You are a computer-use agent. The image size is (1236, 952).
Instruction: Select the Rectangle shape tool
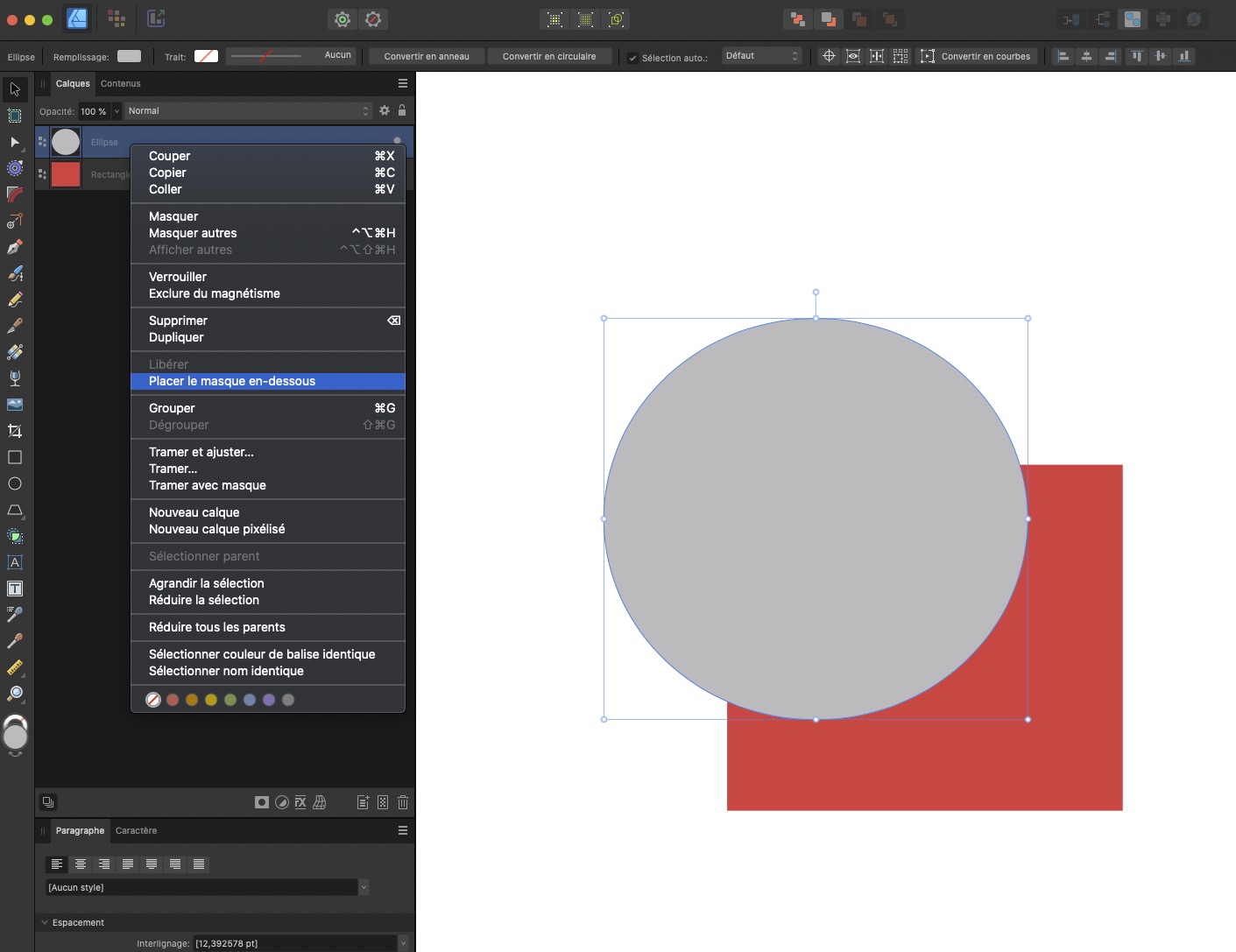coord(15,457)
